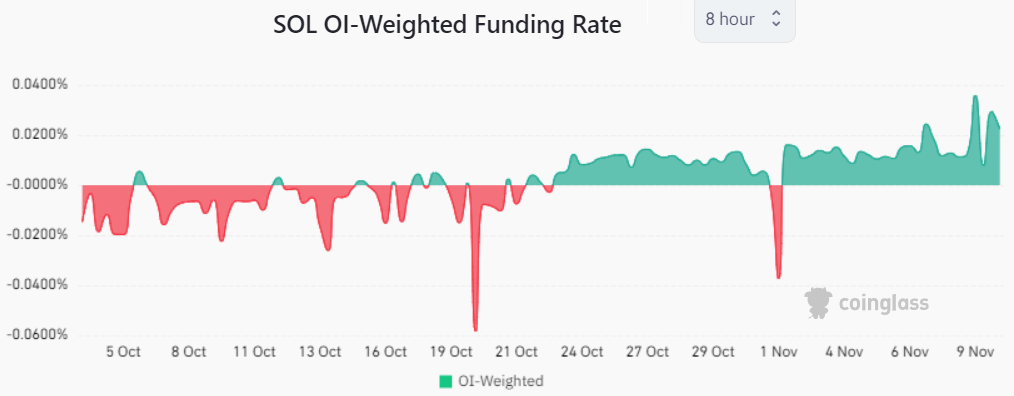Image resolution: width=1014 pixels, height=396 pixels.
Task: Select the 13 Oct date axis label
Action: tap(320, 351)
